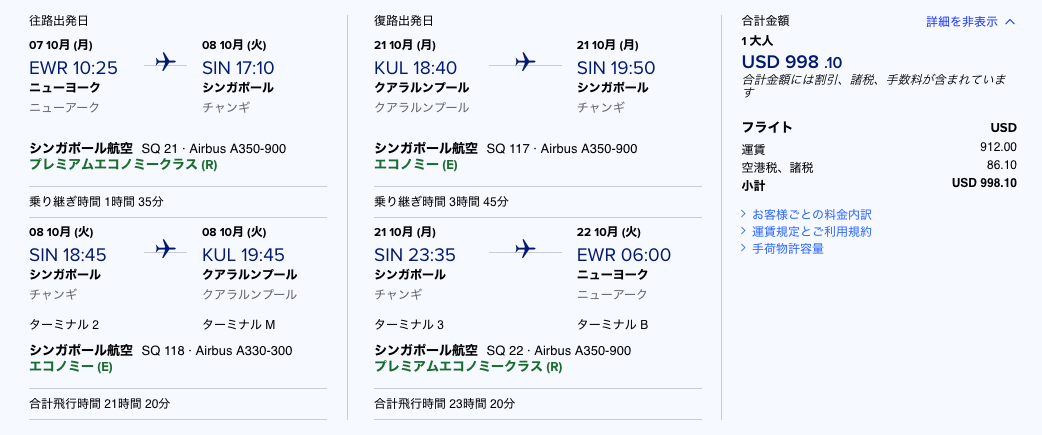Click the SQ 118 Airbus A330-300 flight text

point(216,350)
